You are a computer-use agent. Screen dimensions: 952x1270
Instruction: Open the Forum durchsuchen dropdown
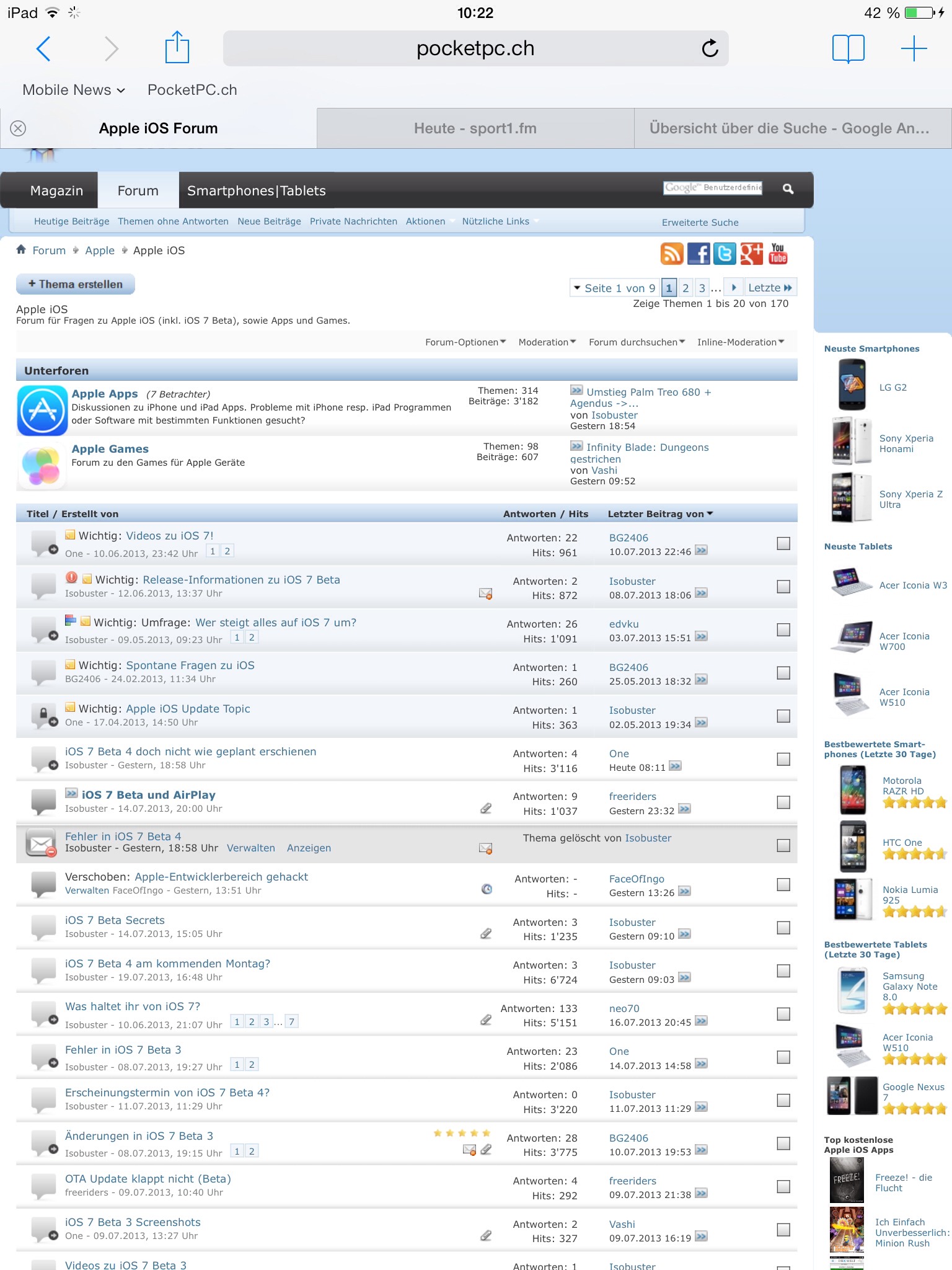[x=637, y=342]
